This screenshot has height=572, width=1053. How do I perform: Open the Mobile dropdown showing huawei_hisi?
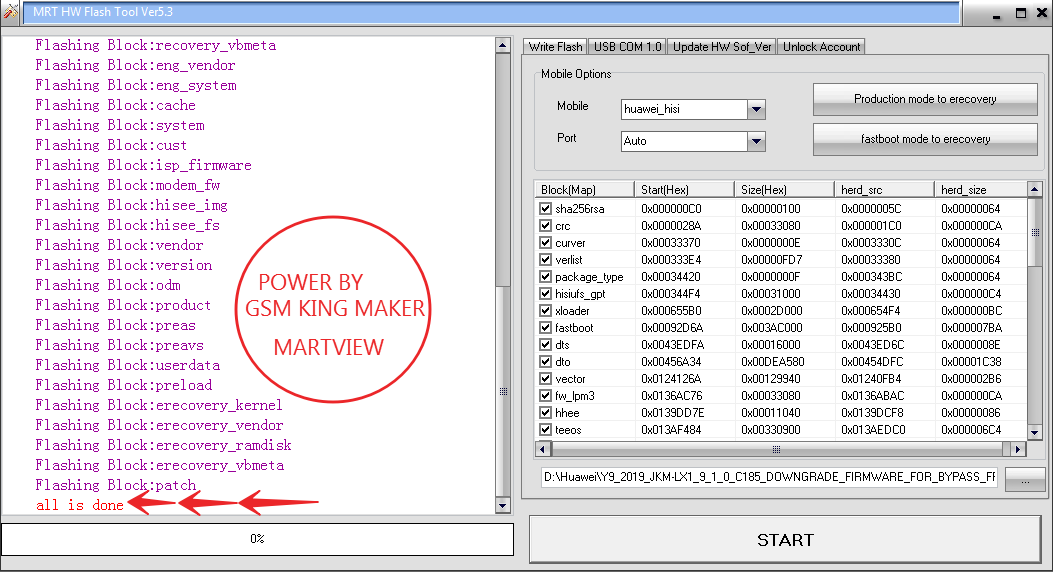pyautogui.click(x=756, y=109)
